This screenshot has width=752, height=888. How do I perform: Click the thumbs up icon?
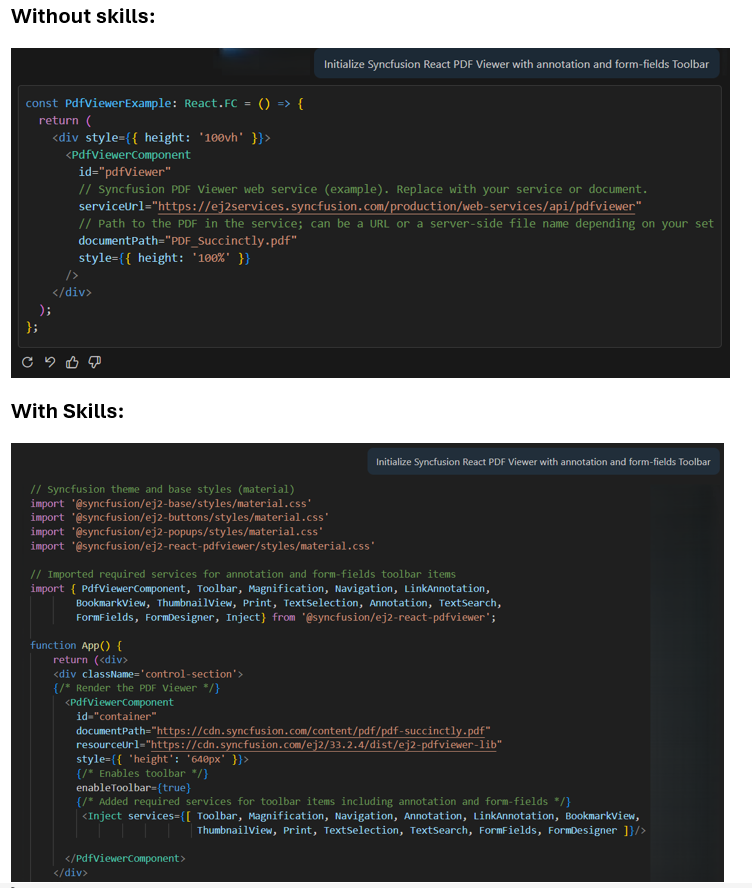(x=72, y=362)
